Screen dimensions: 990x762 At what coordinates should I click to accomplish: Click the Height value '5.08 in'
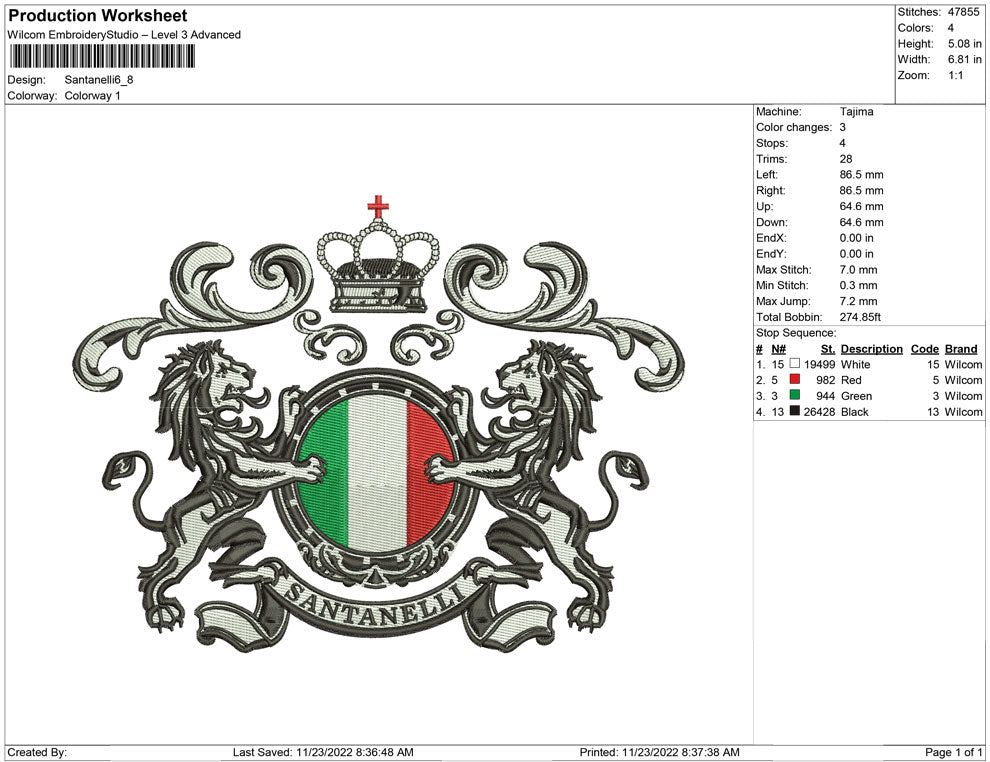point(964,44)
